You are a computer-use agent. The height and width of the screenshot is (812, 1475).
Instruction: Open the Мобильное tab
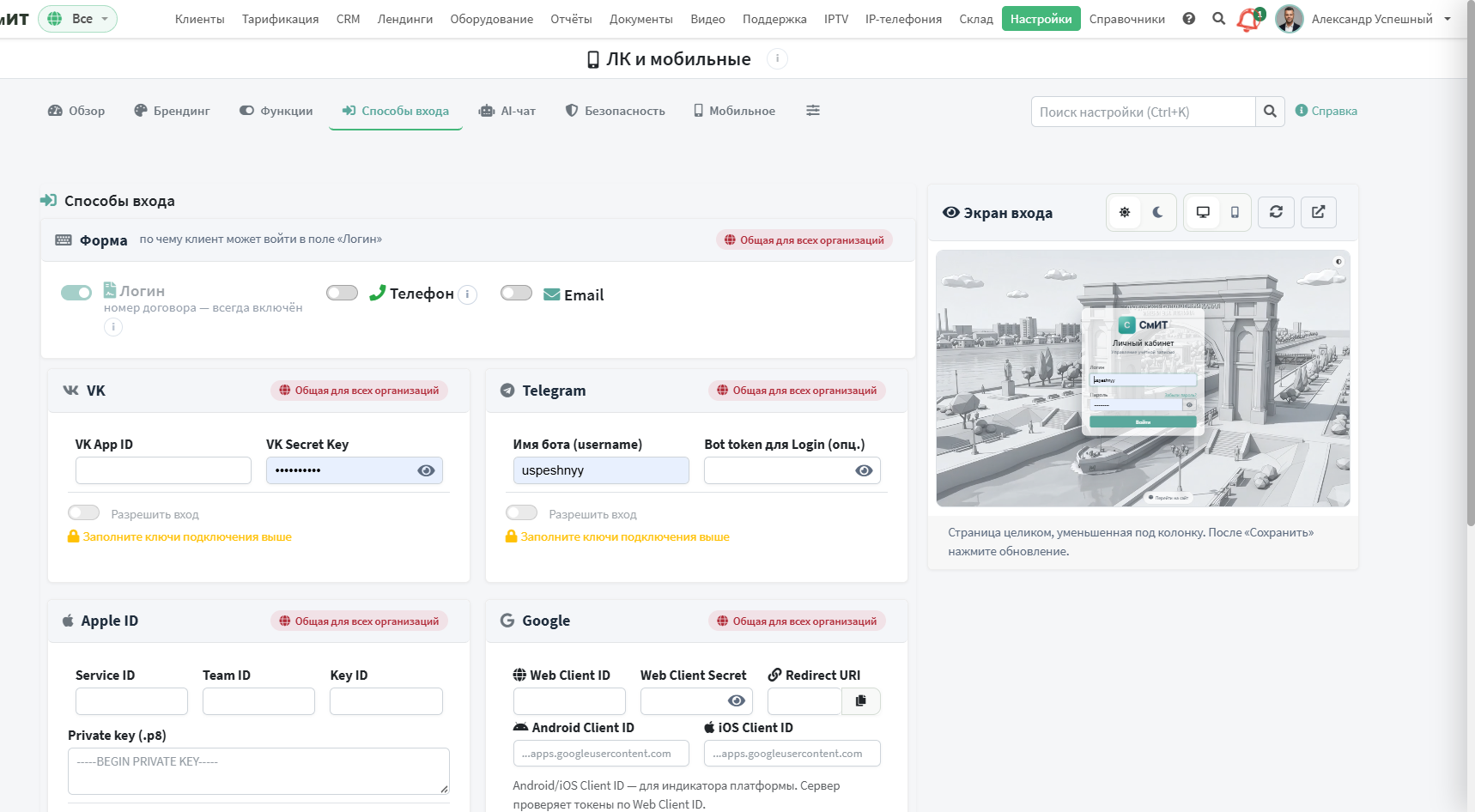(x=735, y=111)
